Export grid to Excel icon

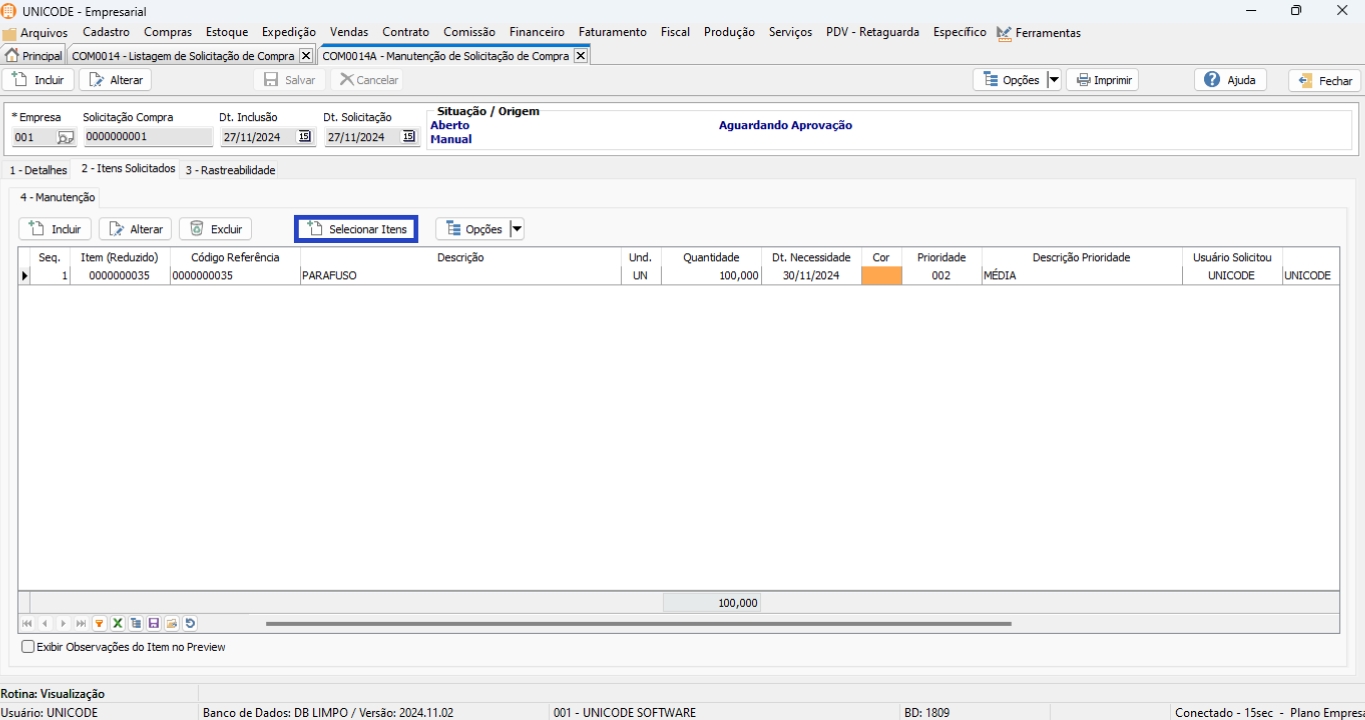click(117, 623)
